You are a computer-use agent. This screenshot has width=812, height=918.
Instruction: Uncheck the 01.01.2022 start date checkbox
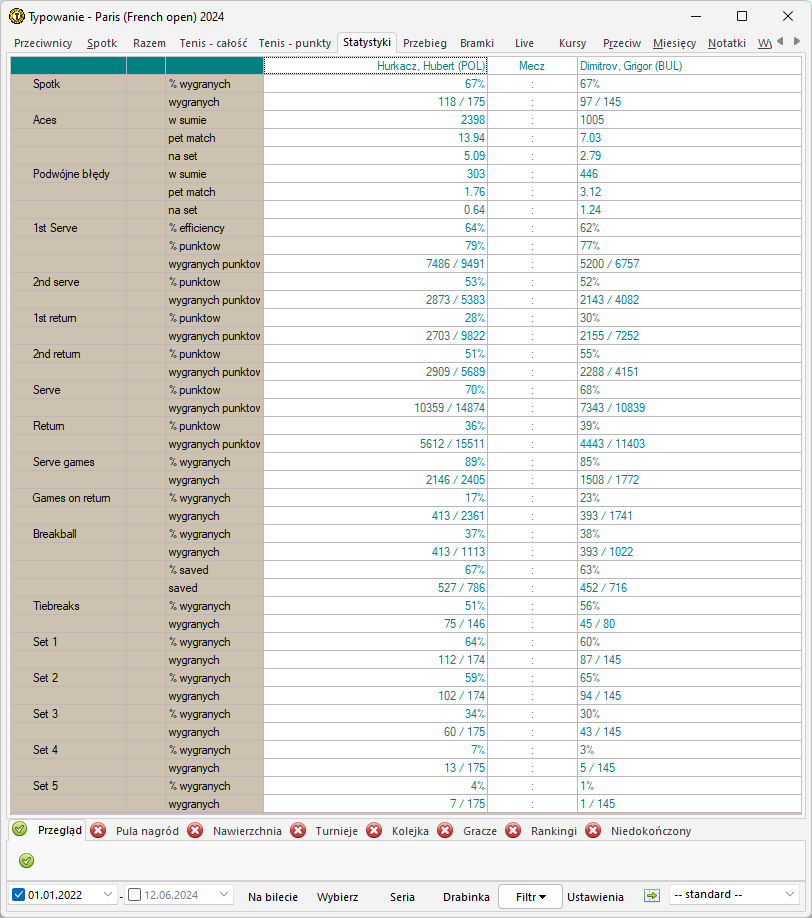click(x=19, y=896)
